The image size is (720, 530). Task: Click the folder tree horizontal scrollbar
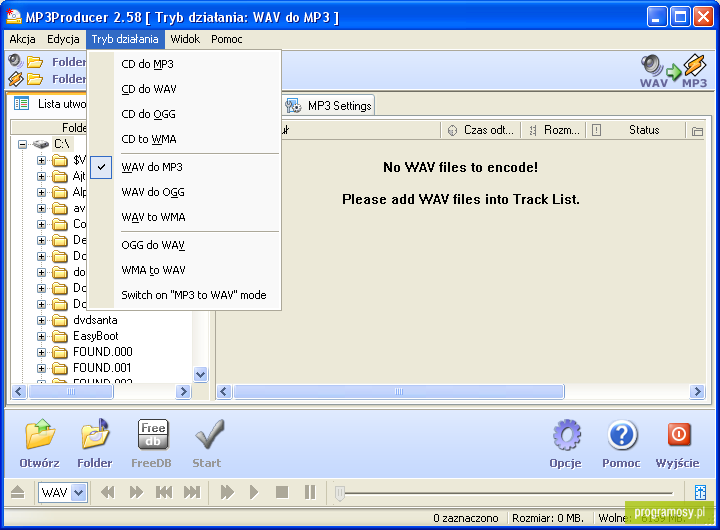[71, 392]
